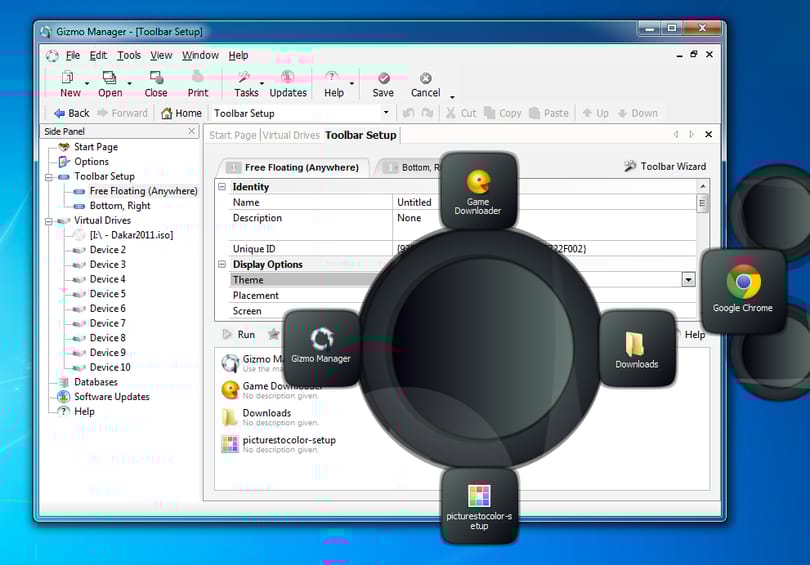Click the Name property value Untitled
The image size is (810, 565).
click(x=414, y=202)
